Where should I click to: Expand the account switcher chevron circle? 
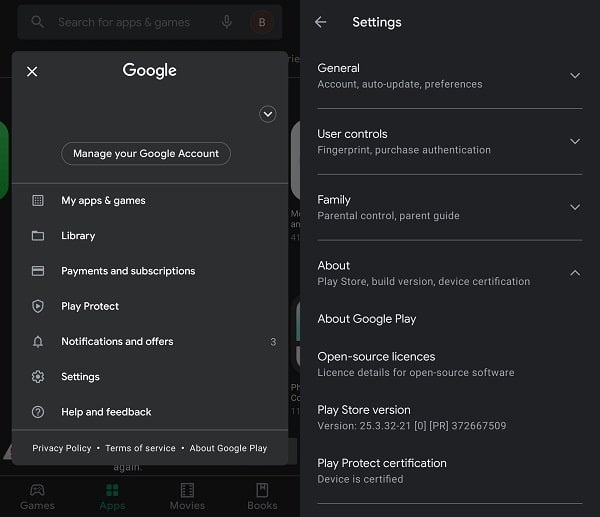(x=268, y=114)
